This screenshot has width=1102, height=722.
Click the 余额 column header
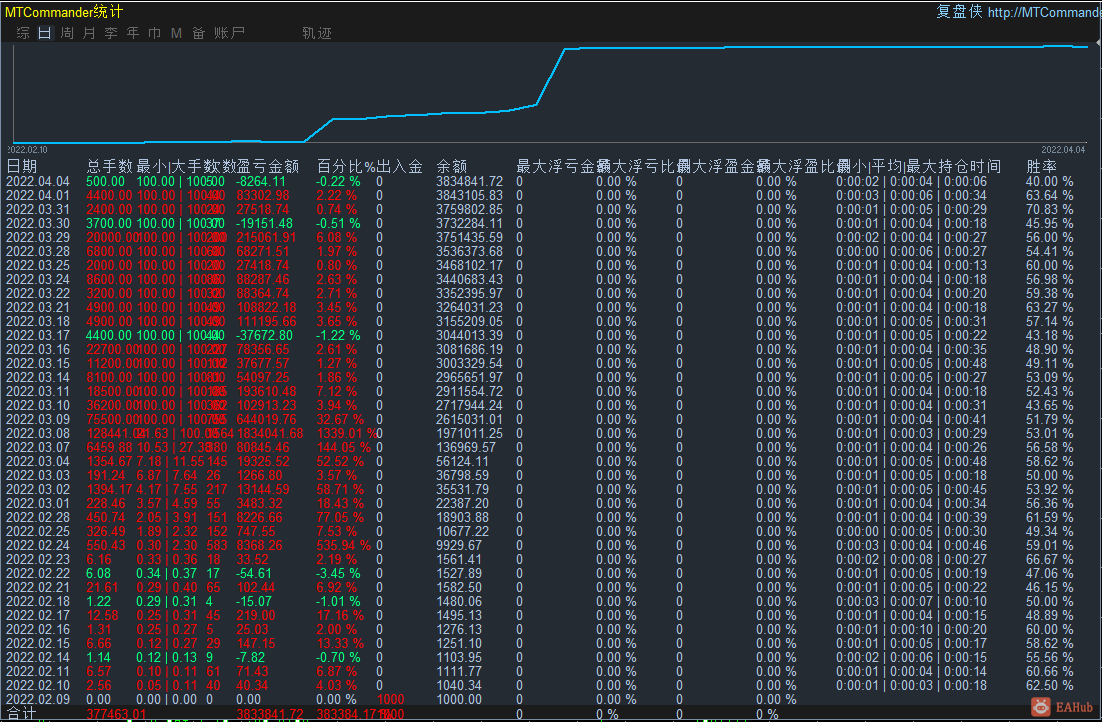(451, 167)
